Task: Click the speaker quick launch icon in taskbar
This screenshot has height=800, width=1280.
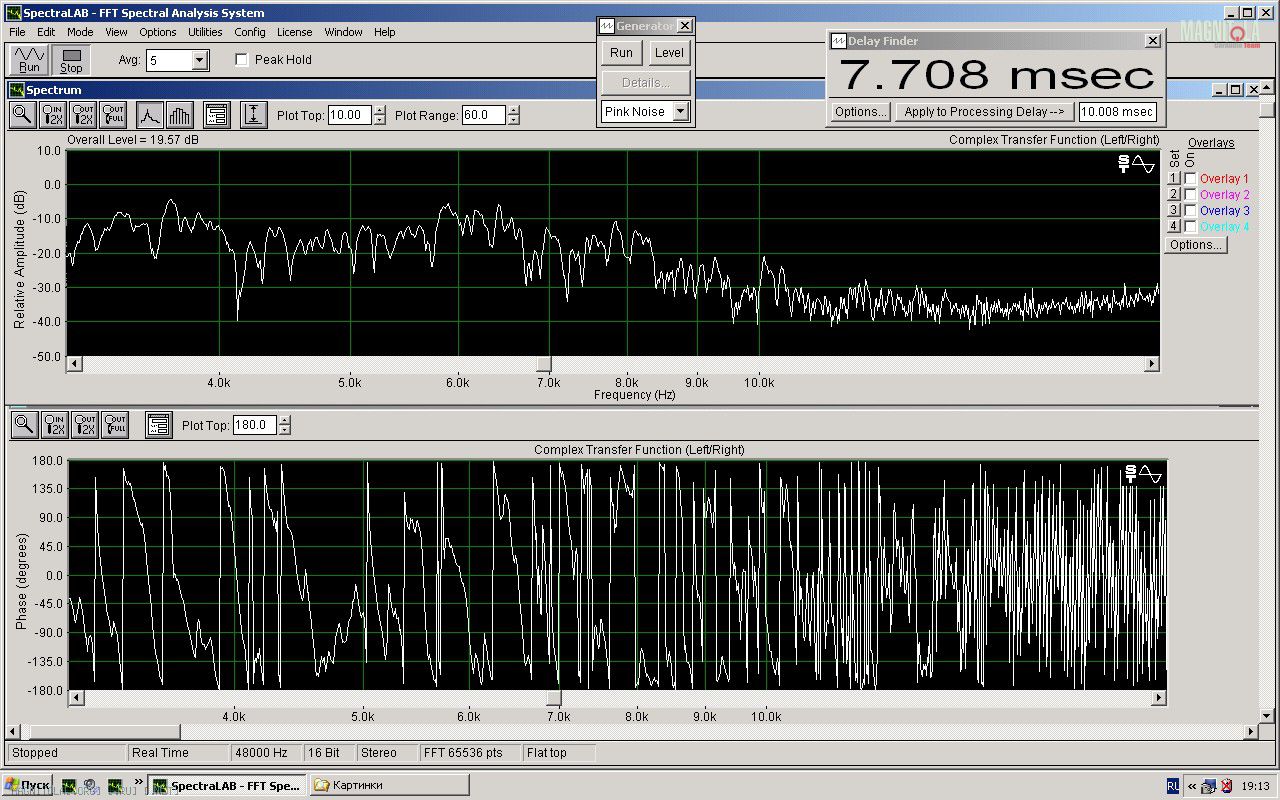Action: click(90, 785)
